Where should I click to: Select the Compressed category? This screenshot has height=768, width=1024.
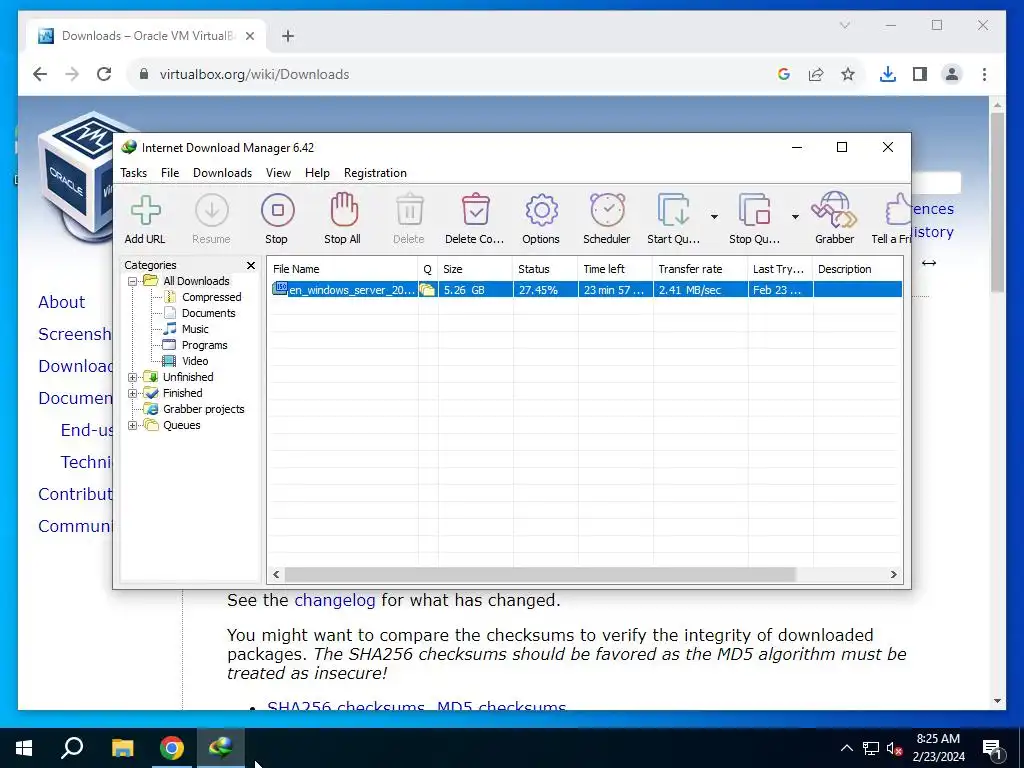pos(212,297)
